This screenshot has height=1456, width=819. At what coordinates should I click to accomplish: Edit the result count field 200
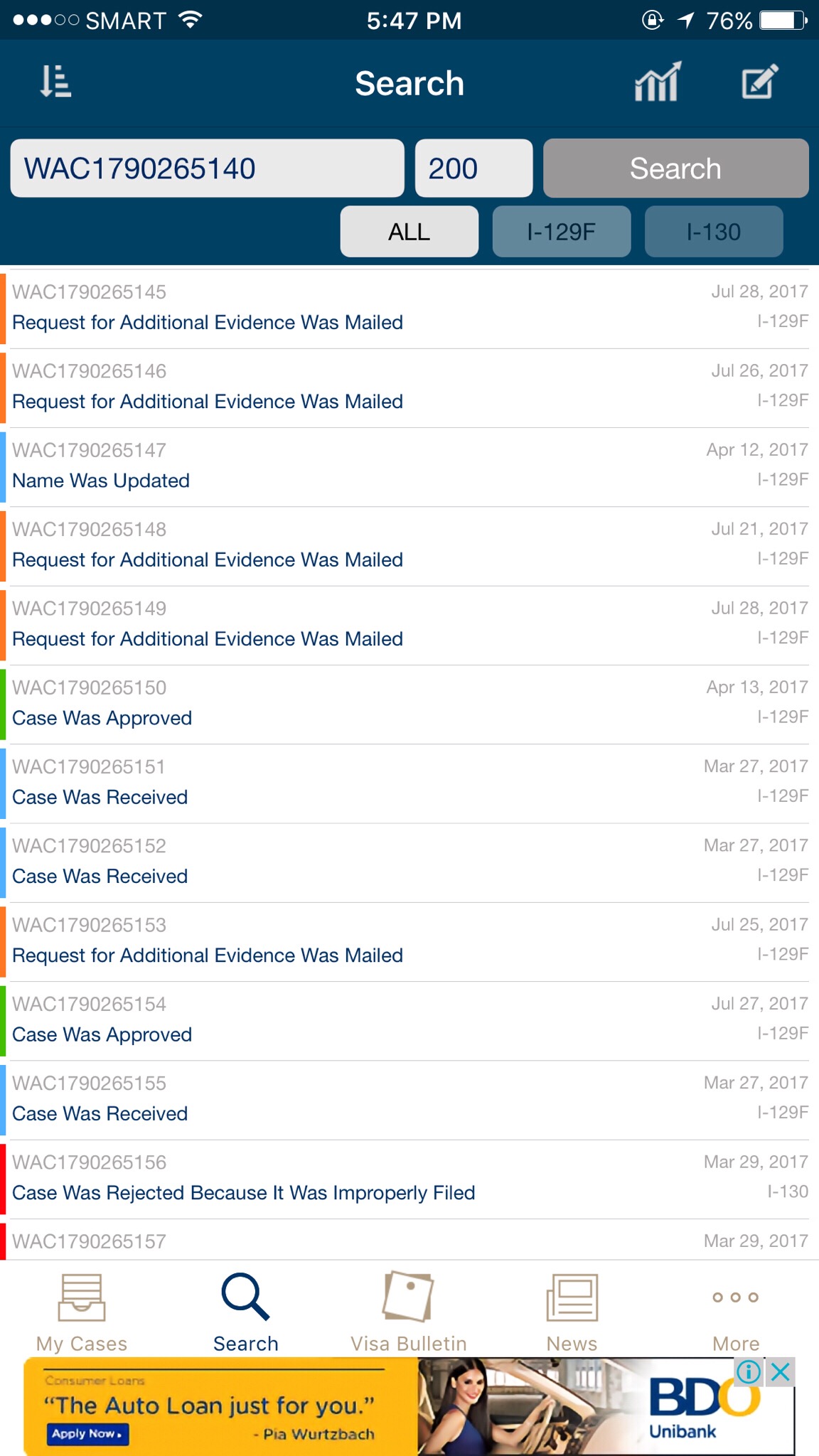coord(473,168)
